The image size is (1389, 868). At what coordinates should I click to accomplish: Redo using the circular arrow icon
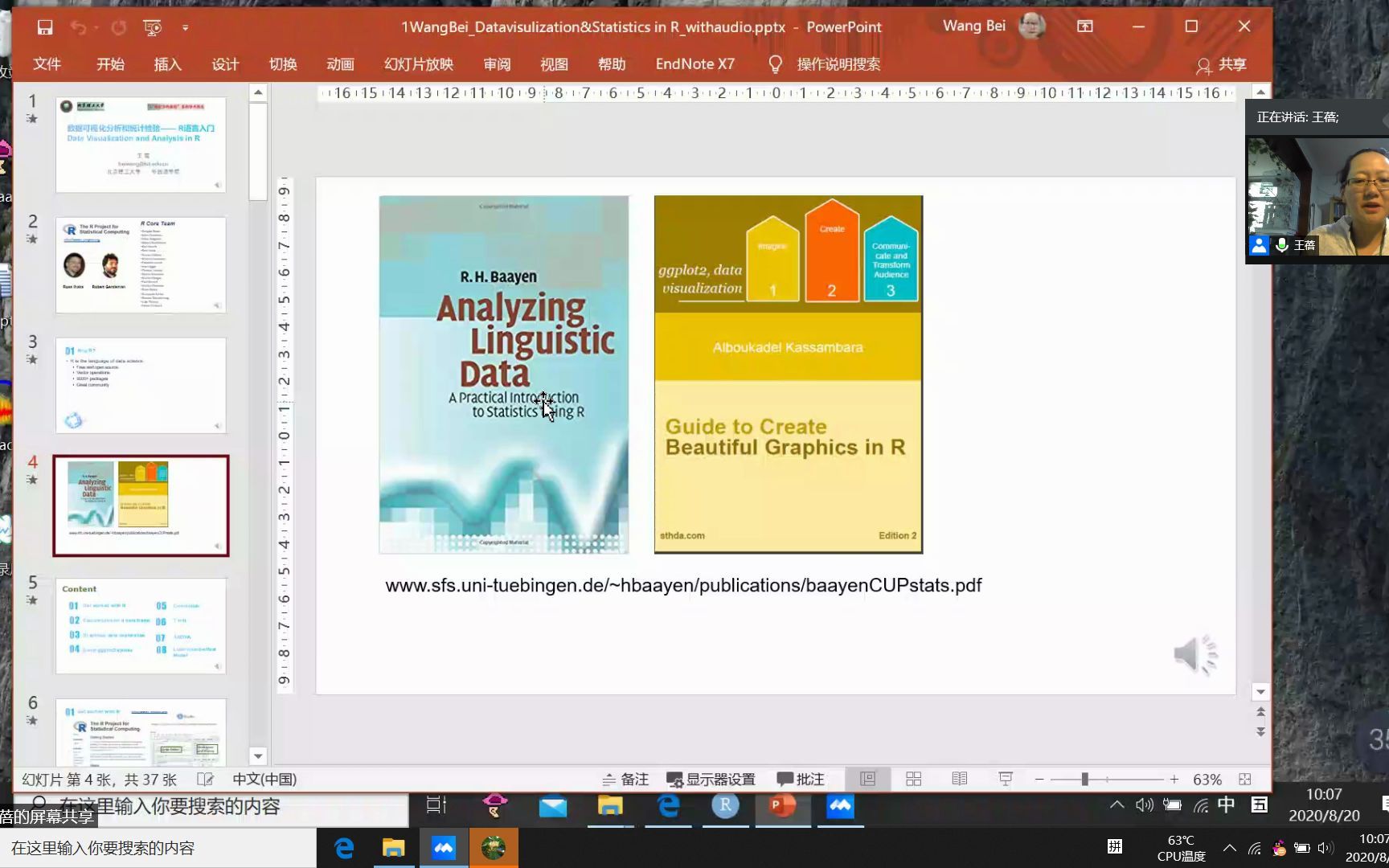[119, 27]
